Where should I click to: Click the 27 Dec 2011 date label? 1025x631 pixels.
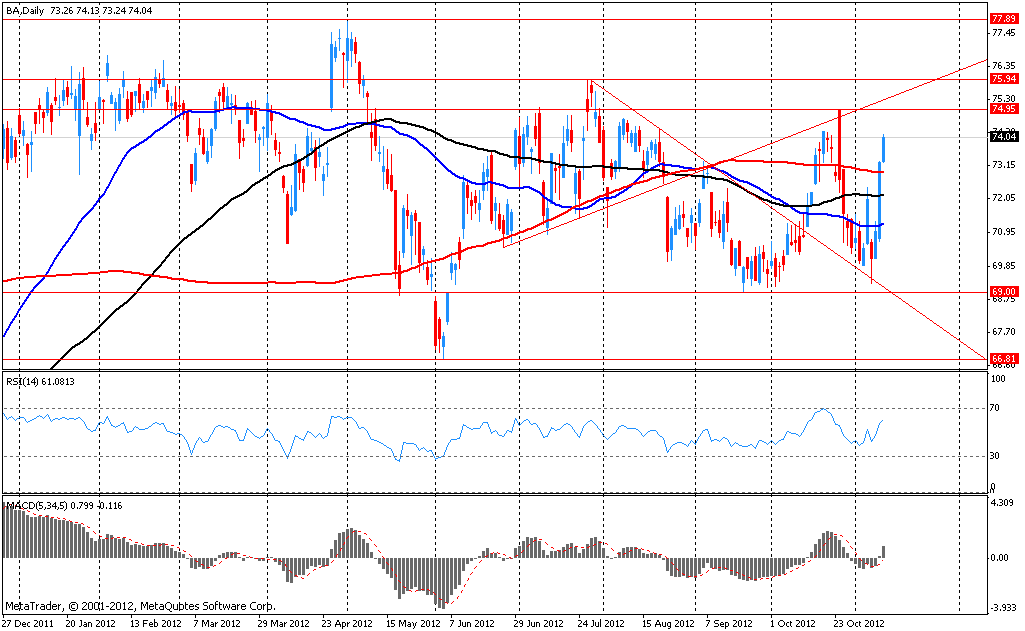pyautogui.click(x=28, y=622)
